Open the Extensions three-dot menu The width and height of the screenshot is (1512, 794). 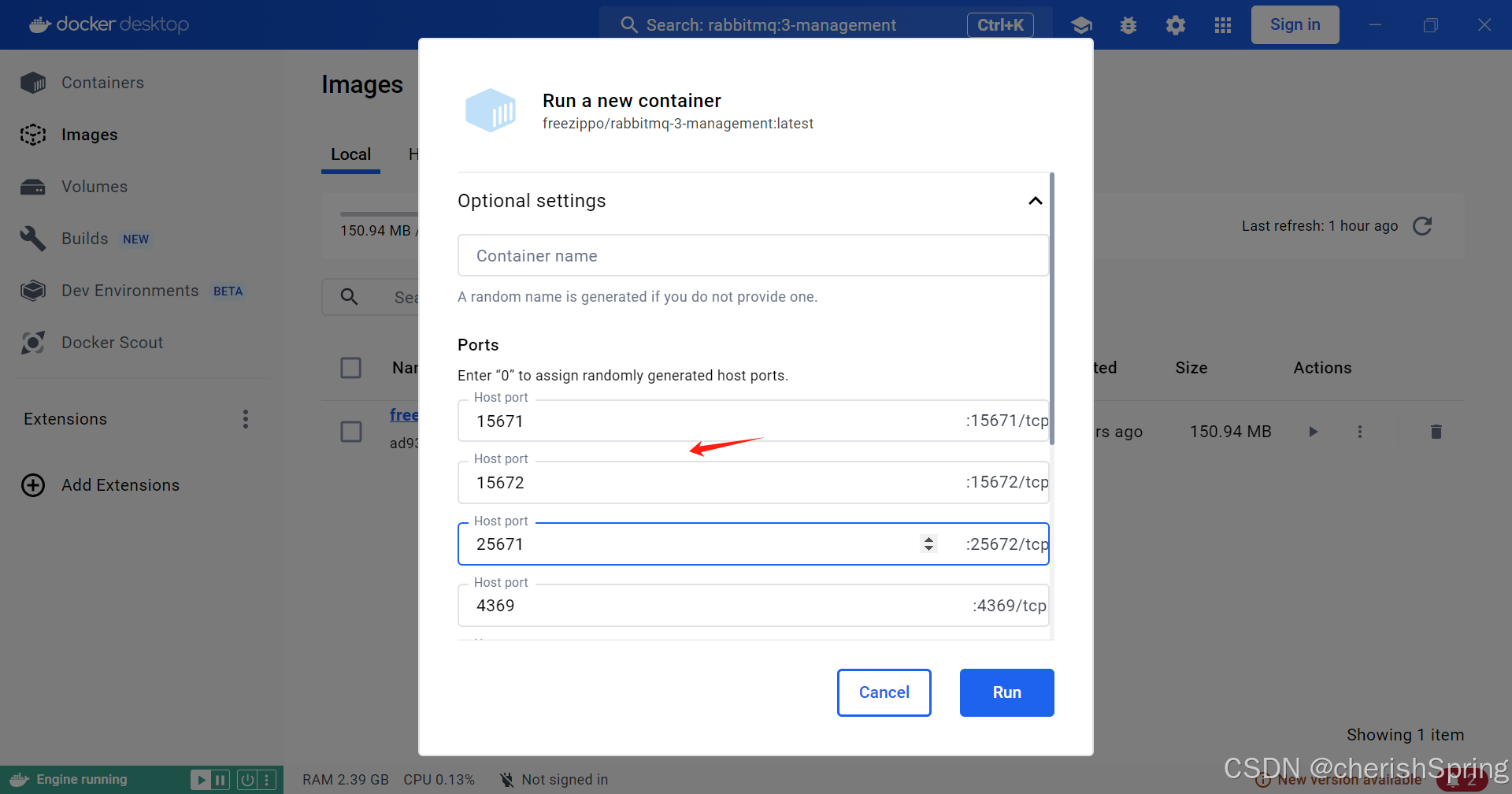click(246, 419)
